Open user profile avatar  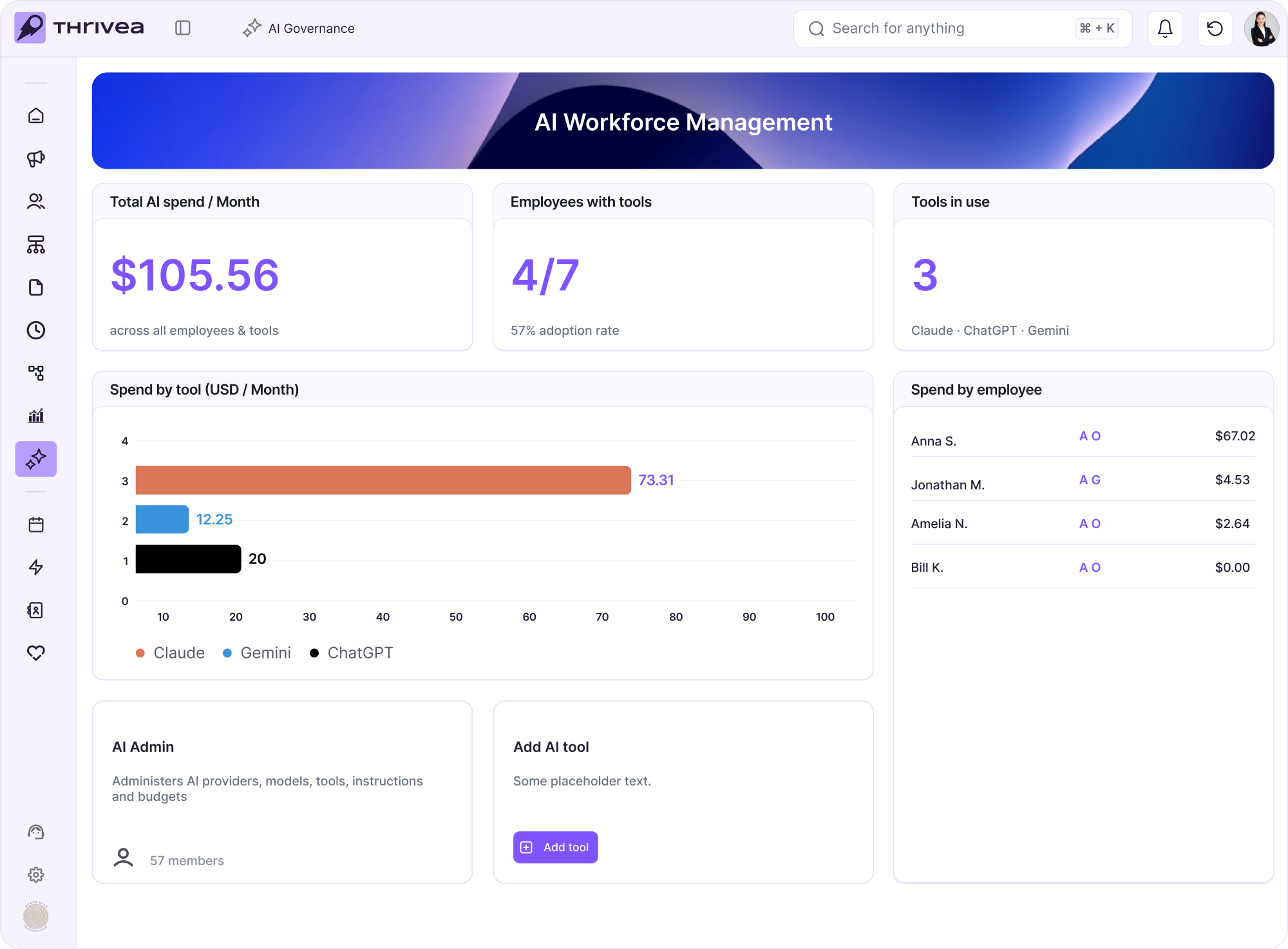(x=1261, y=28)
